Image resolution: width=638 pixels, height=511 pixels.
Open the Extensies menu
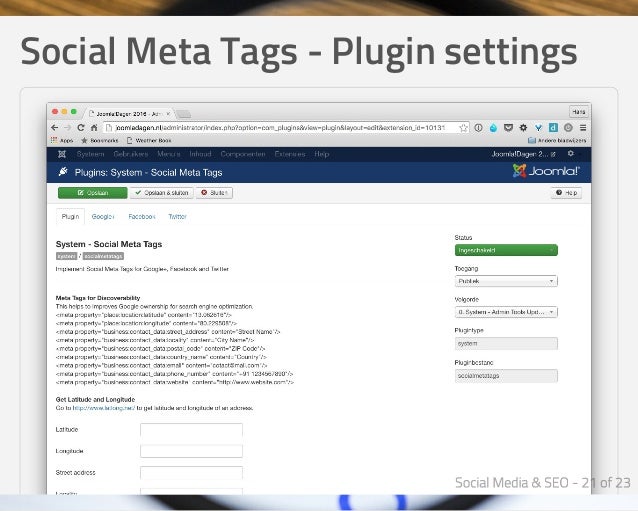point(290,154)
